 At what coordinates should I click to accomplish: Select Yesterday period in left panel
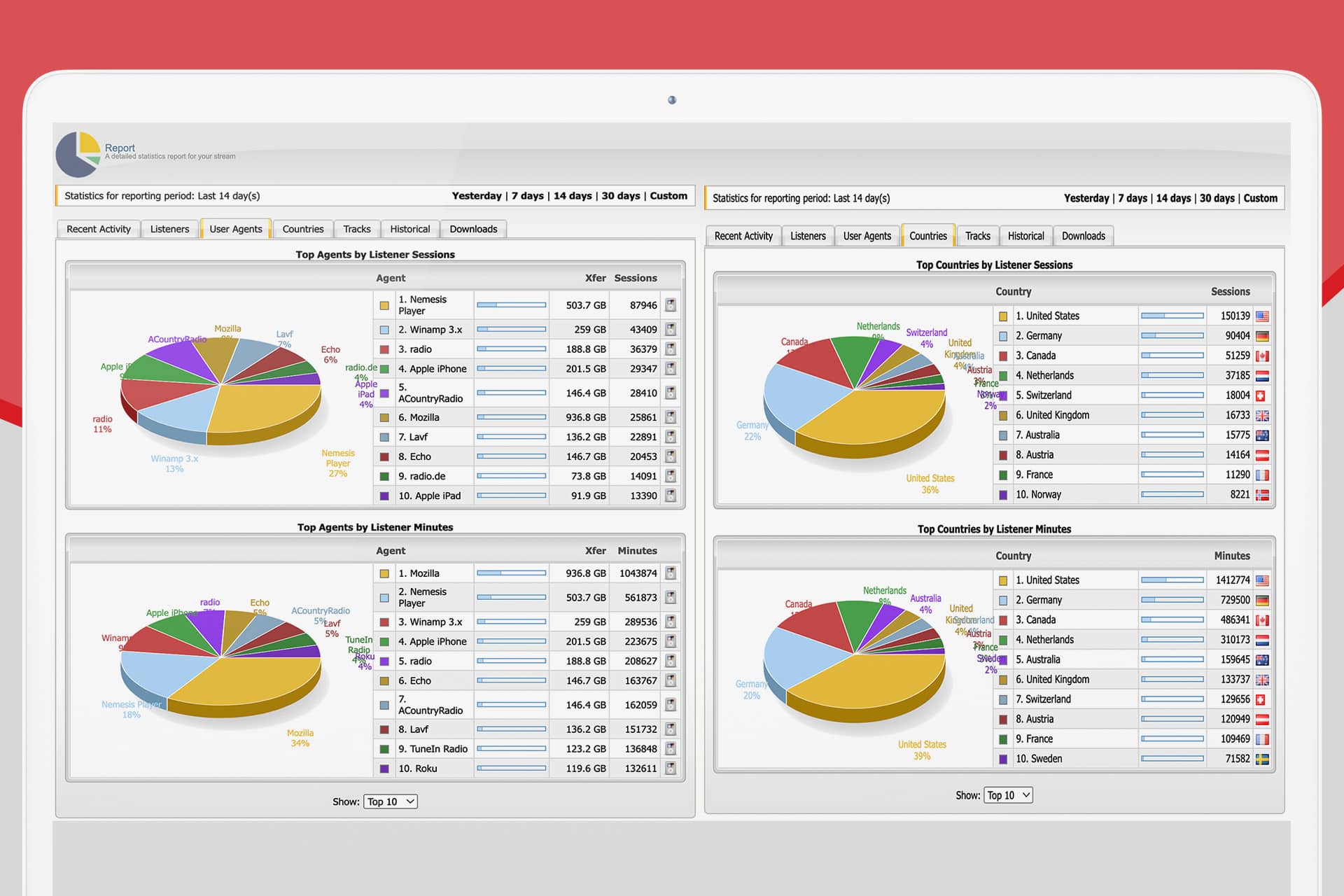point(477,196)
